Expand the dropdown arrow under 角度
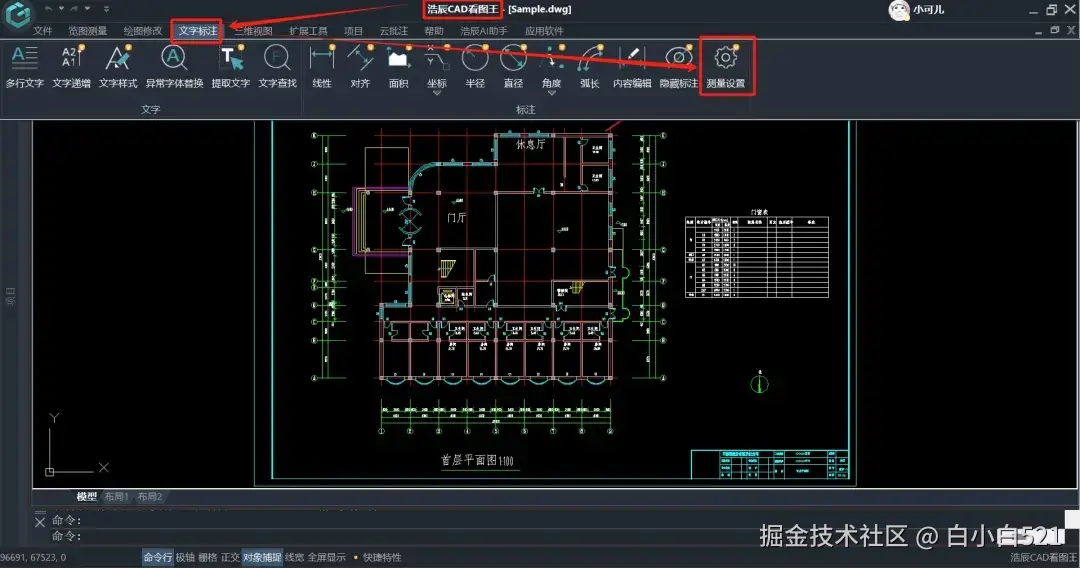Image resolution: width=1080 pixels, height=568 pixels. (x=552, y=93)
